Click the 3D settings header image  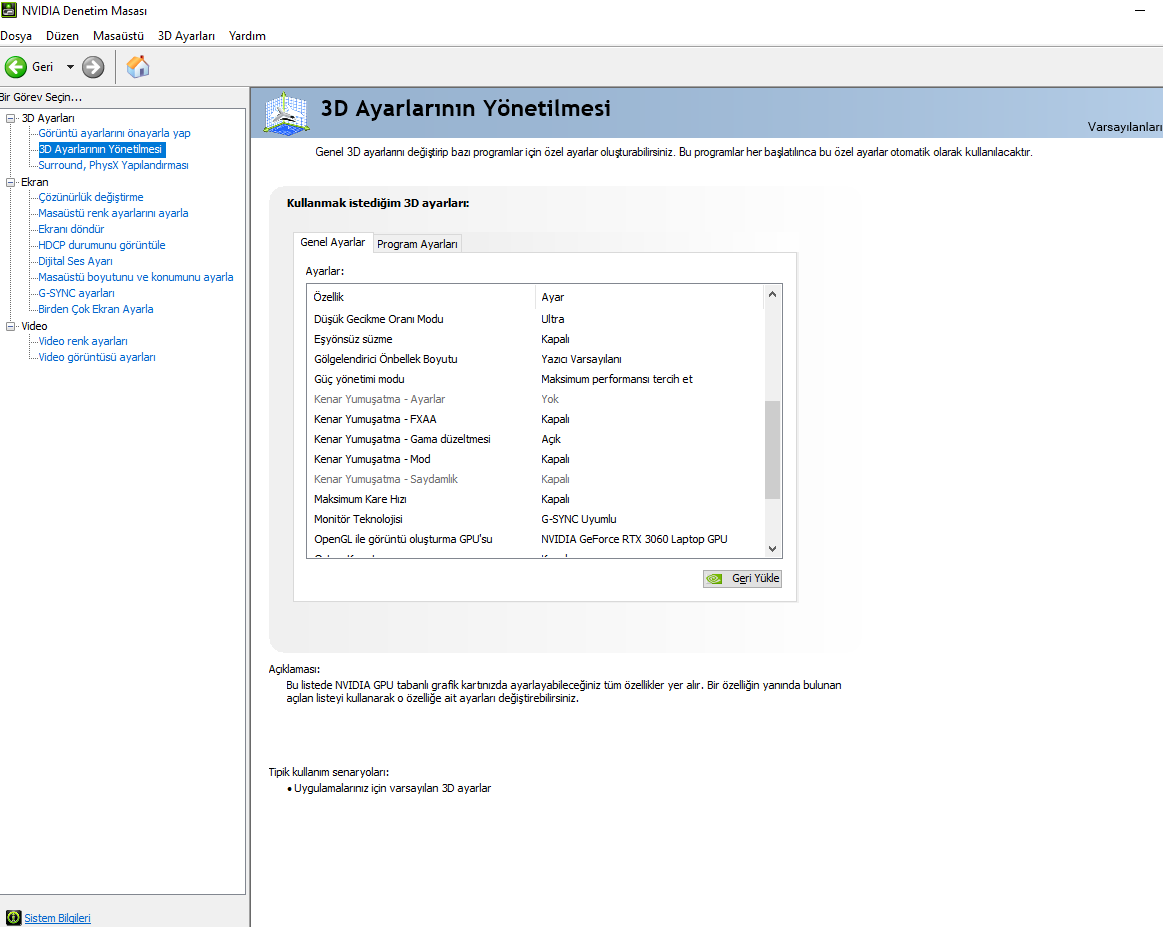(x=286, y=113)
